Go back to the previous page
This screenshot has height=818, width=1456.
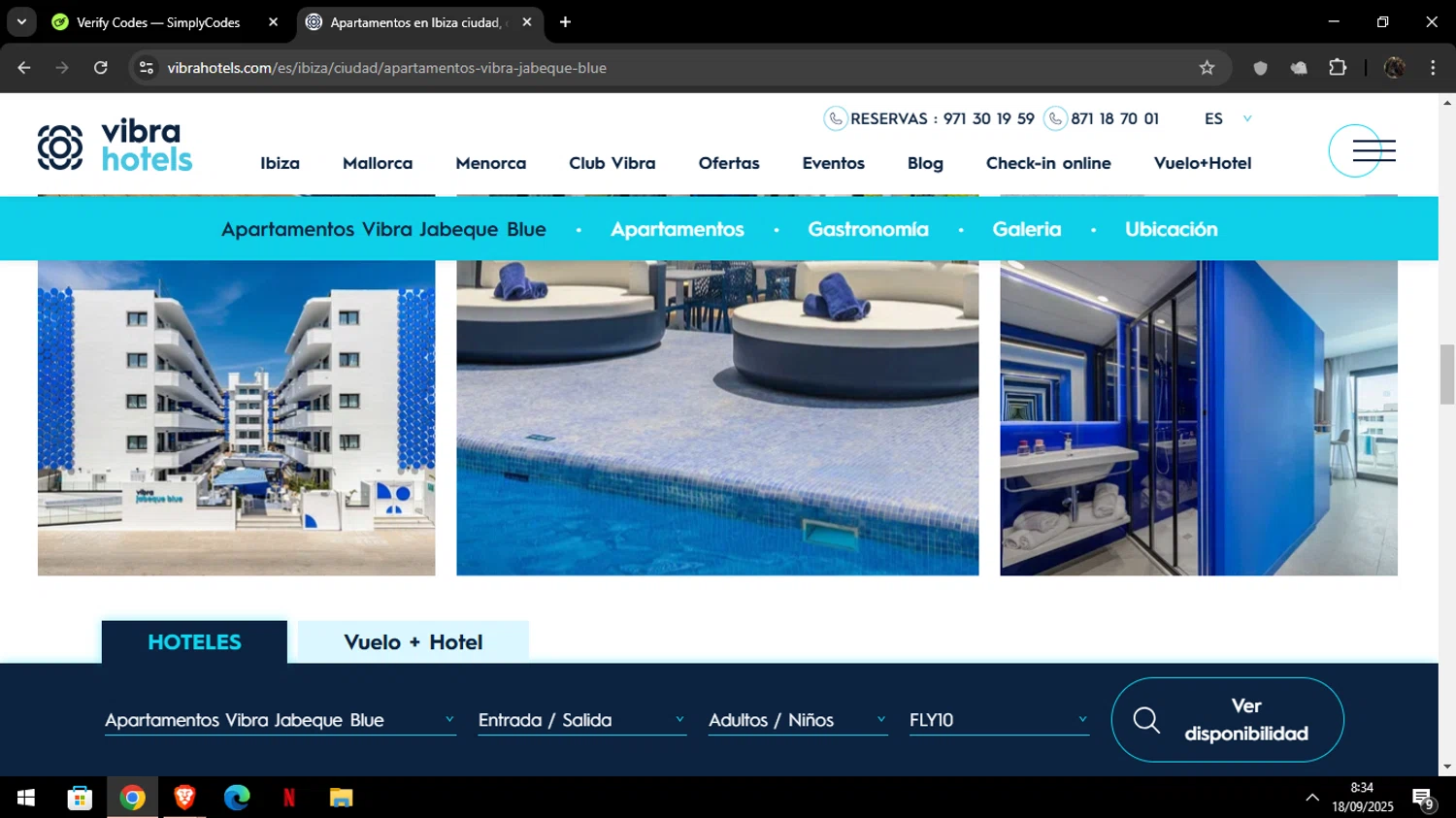24,68
